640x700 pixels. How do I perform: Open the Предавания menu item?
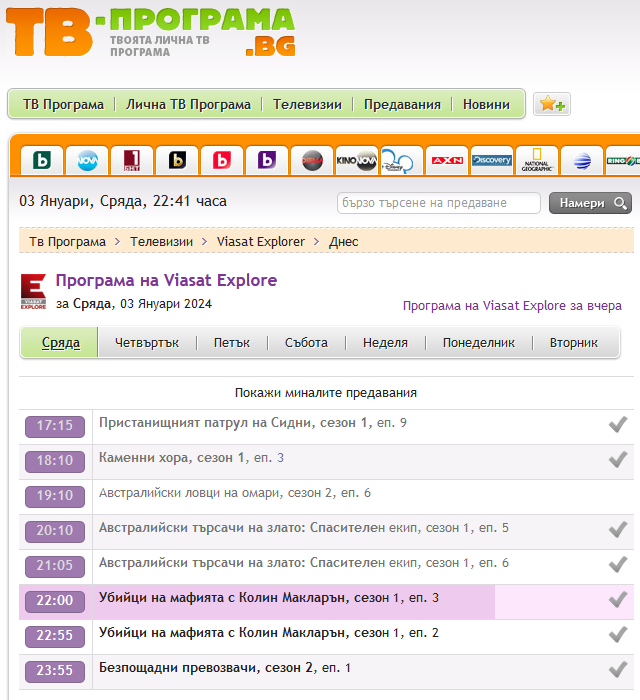pyautogui.click(x=402, y=104)
